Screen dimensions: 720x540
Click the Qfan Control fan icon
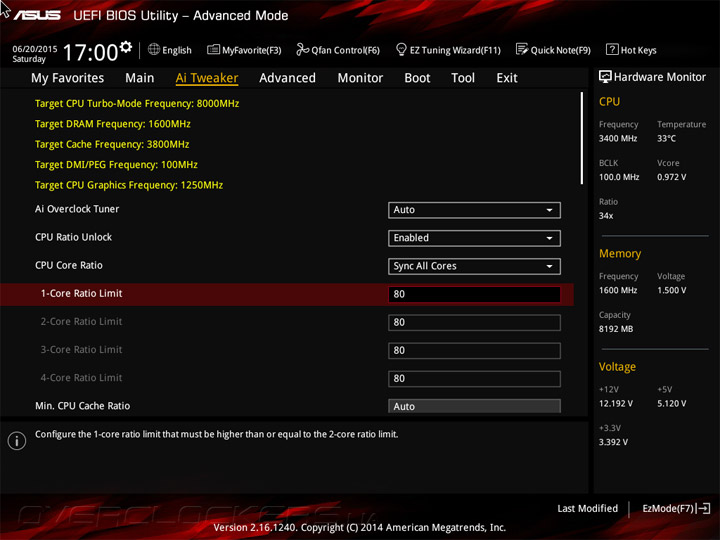pos(302,49)
